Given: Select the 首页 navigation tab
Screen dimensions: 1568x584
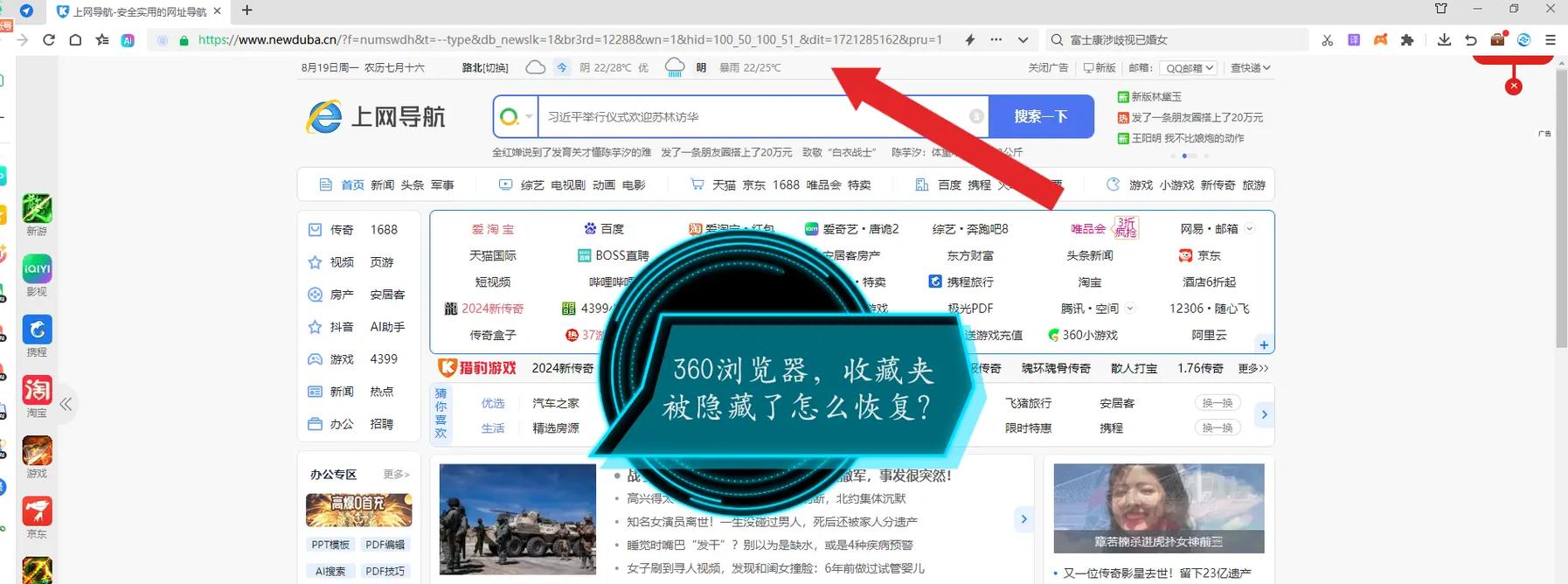Looking at the screenshot, I should (x=352, y=185).
